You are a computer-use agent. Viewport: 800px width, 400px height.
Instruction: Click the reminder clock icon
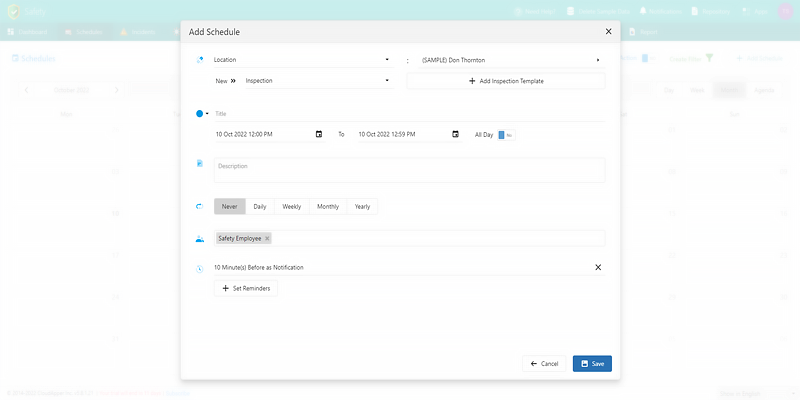(x=200, y=268)
